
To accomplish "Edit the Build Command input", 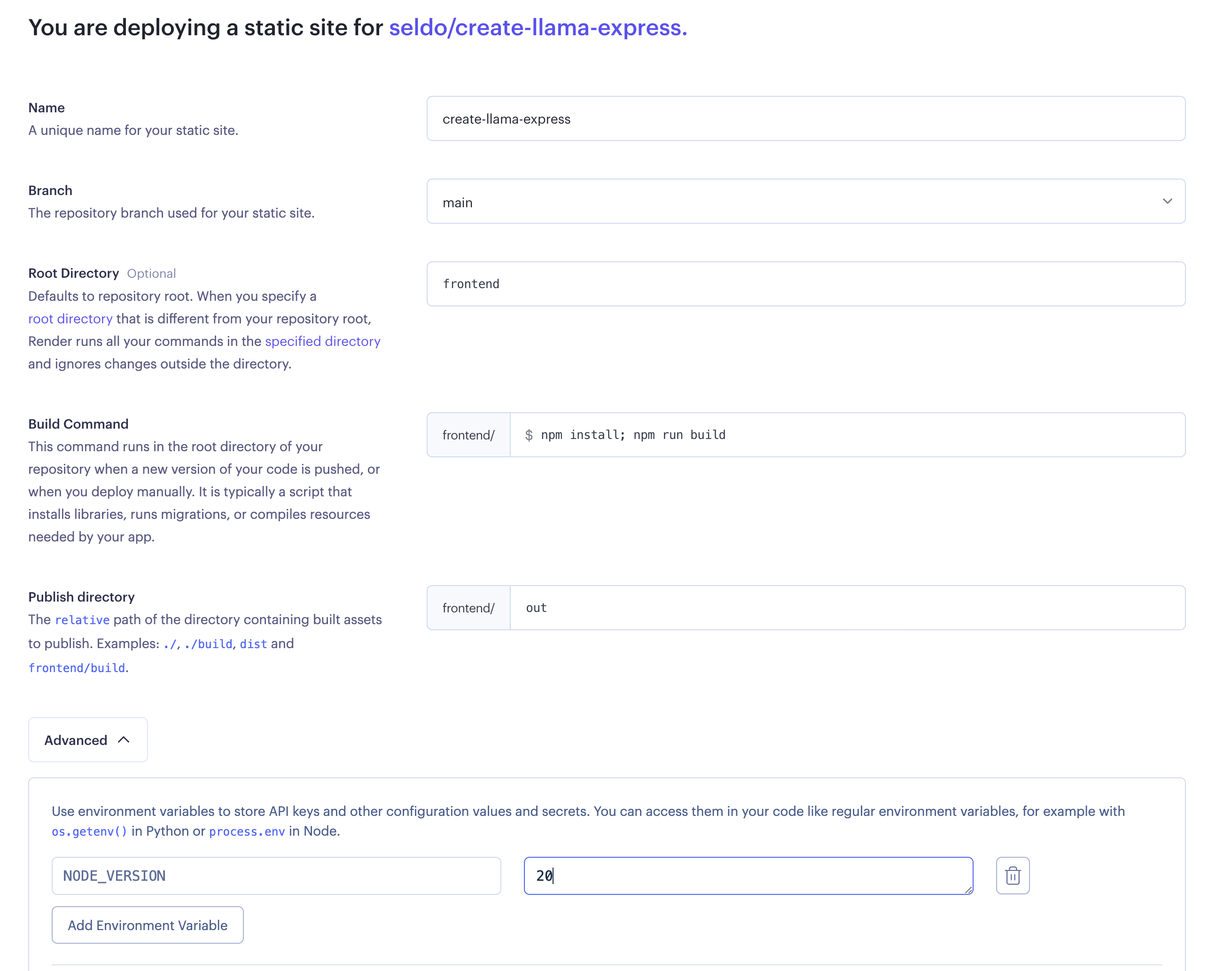I will [847, 435].
